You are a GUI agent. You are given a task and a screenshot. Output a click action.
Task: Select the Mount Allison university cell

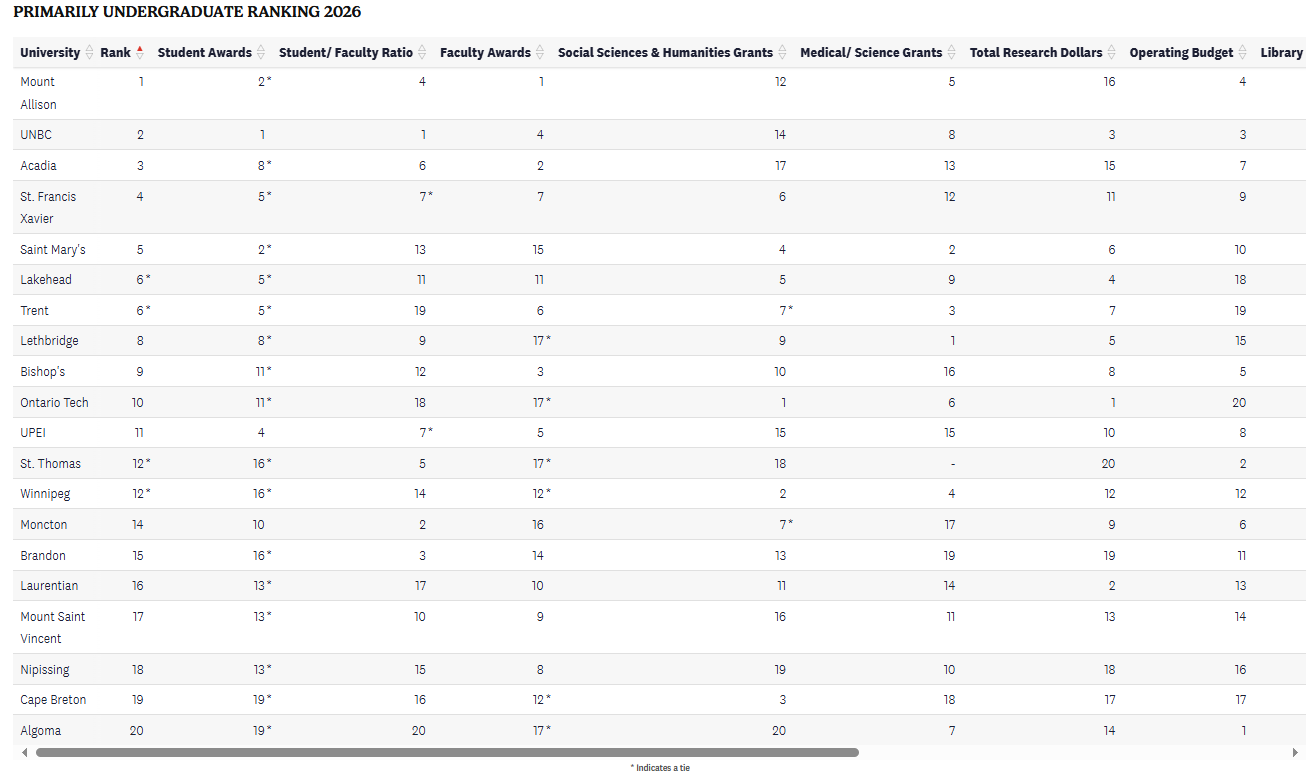coord(39,93)
